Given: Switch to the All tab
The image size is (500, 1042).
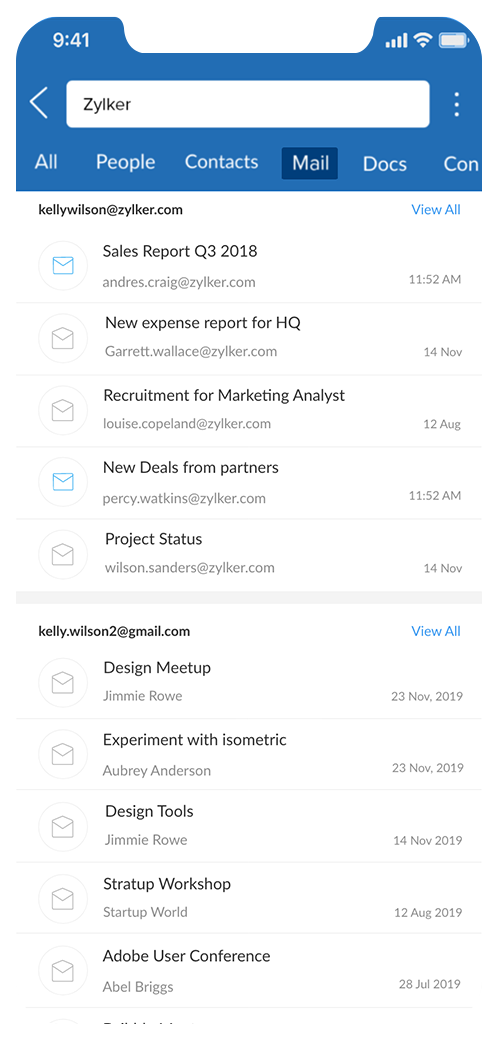Looking at the screenshot, I should tap(46, 162).
